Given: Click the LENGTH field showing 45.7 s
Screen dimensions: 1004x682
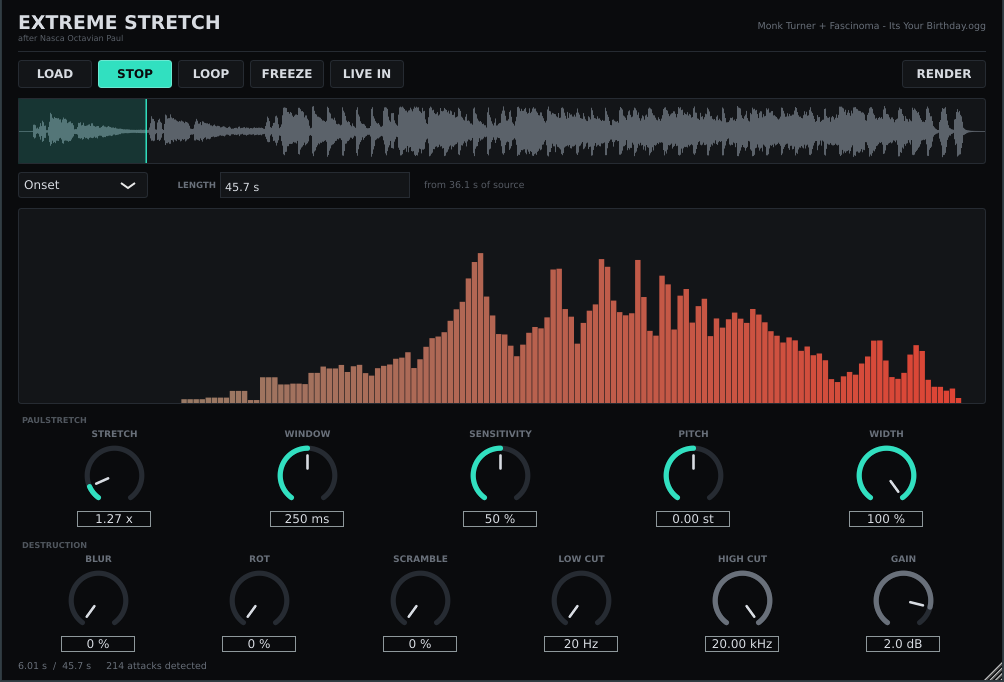Looking at the screenshot, I should (314, 185).
